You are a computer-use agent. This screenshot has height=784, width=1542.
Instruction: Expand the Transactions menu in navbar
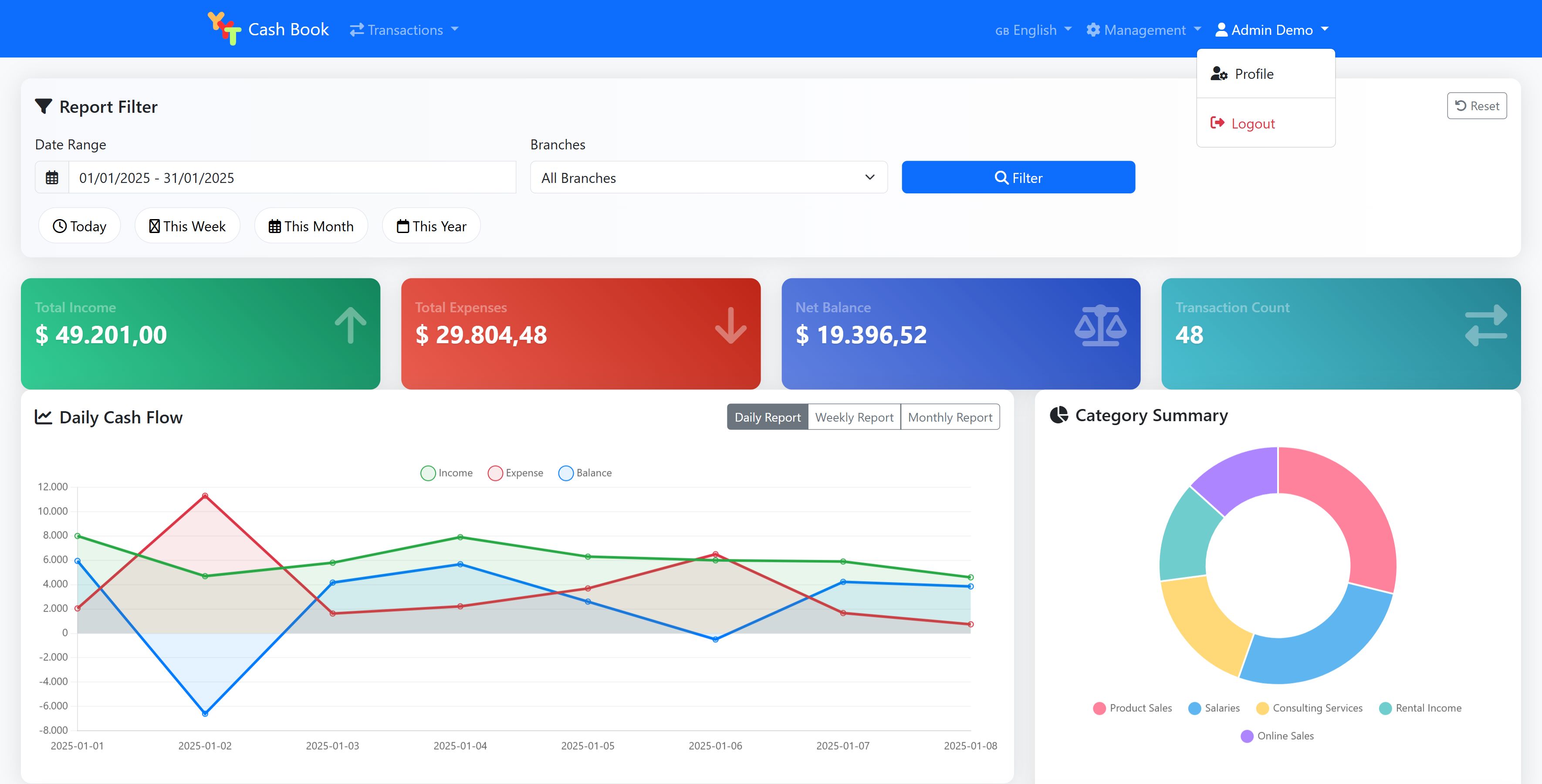(404, 30)
